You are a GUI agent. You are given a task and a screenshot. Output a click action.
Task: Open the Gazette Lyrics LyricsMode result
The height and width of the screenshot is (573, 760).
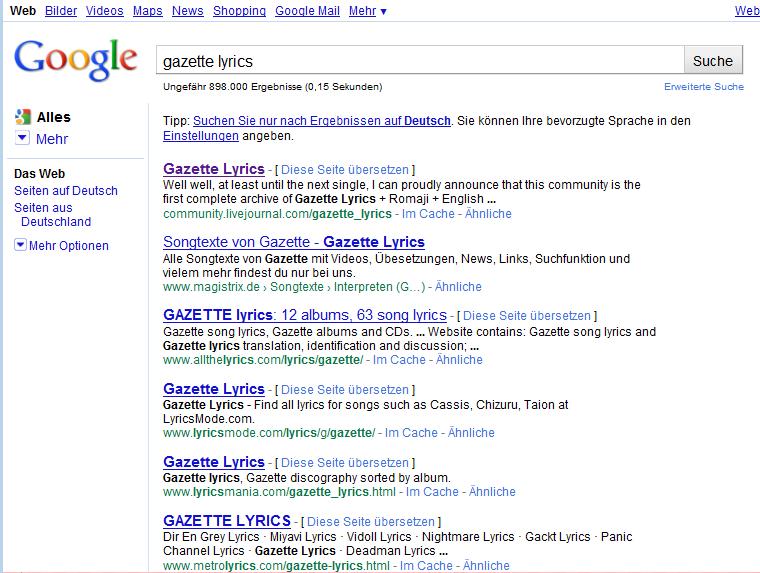(214, 389)
